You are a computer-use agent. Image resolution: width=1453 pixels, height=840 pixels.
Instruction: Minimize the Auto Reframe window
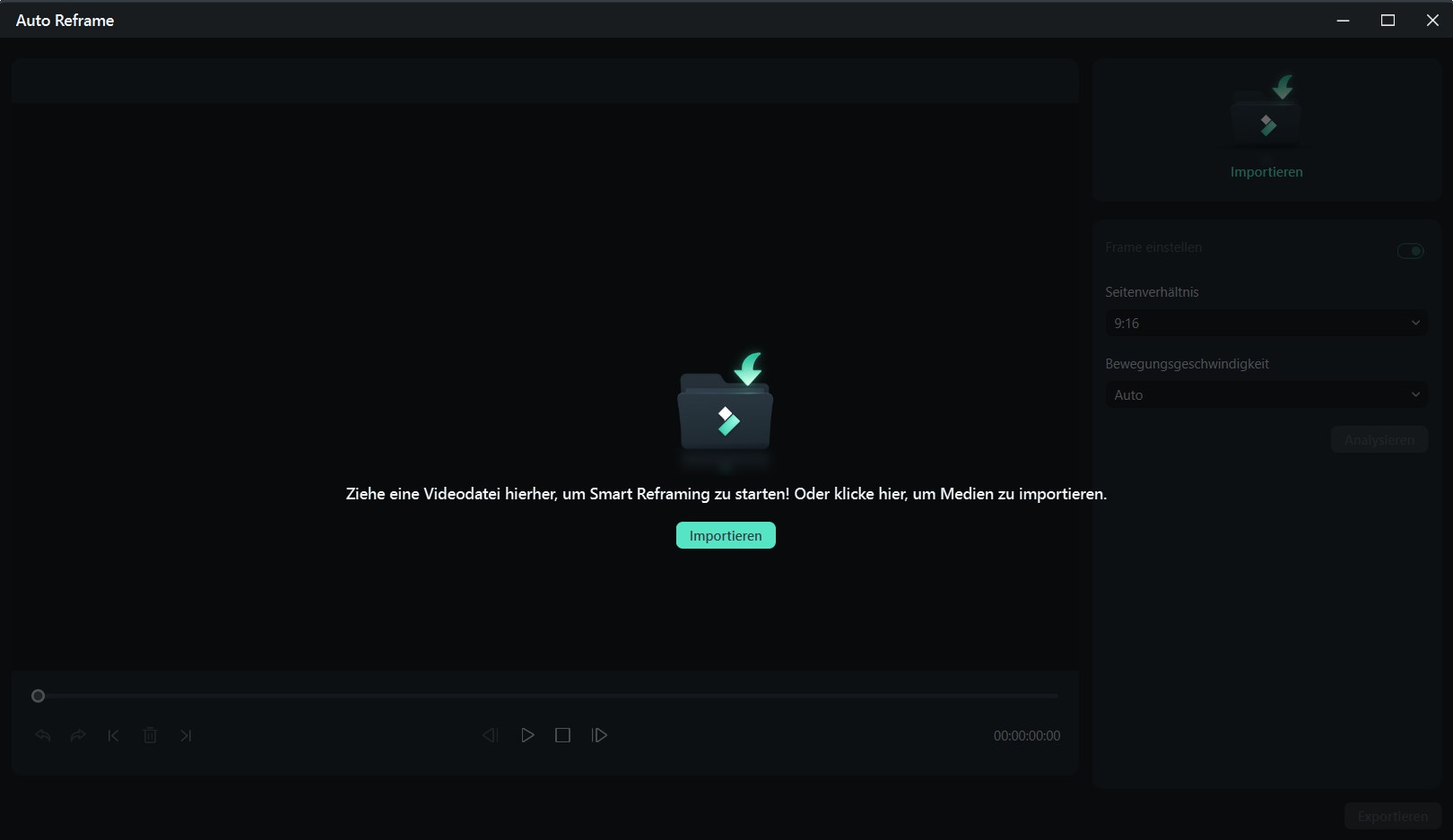[x=1343, y=20]
